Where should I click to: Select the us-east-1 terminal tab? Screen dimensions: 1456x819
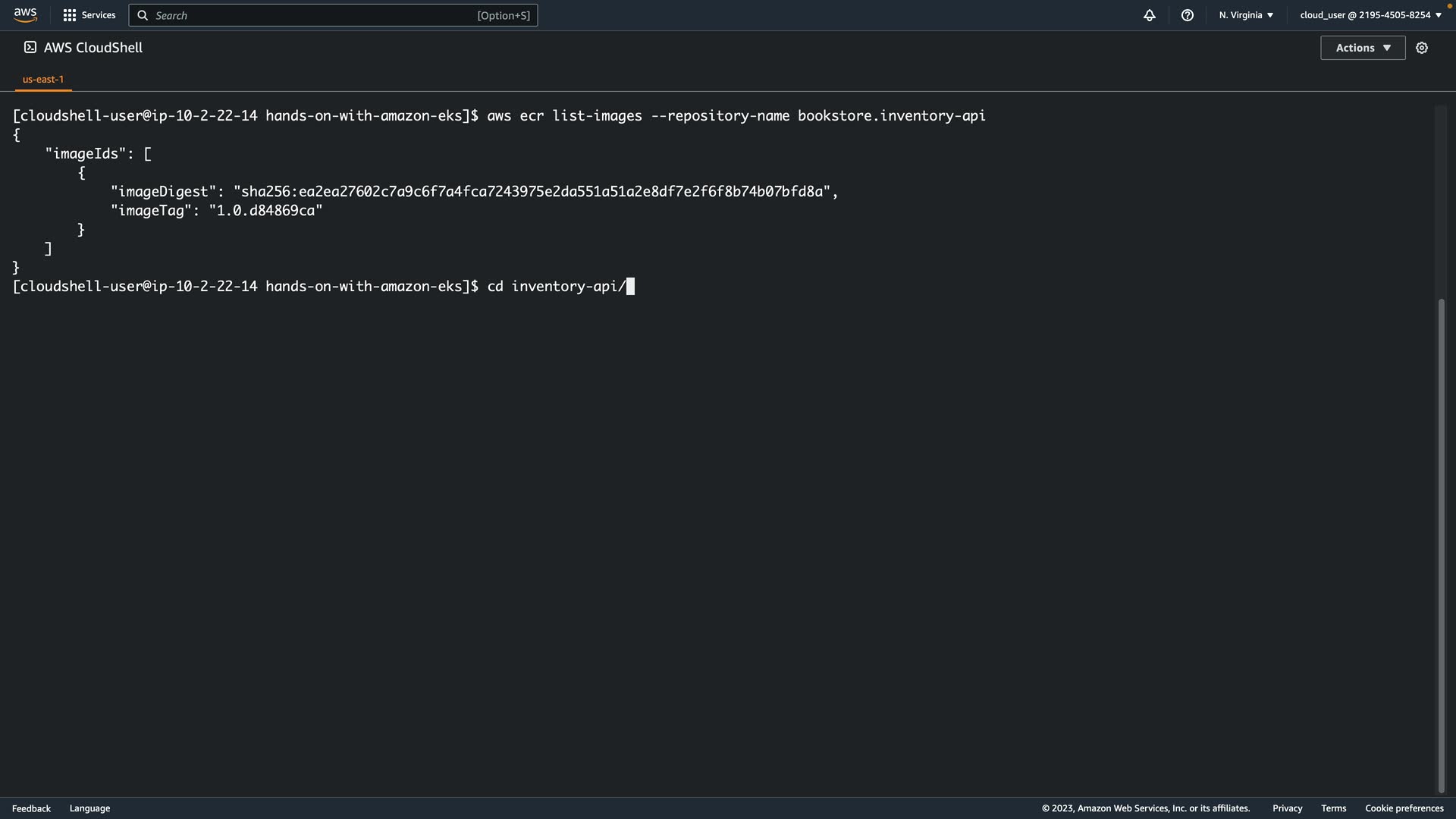tap(43, 79)
